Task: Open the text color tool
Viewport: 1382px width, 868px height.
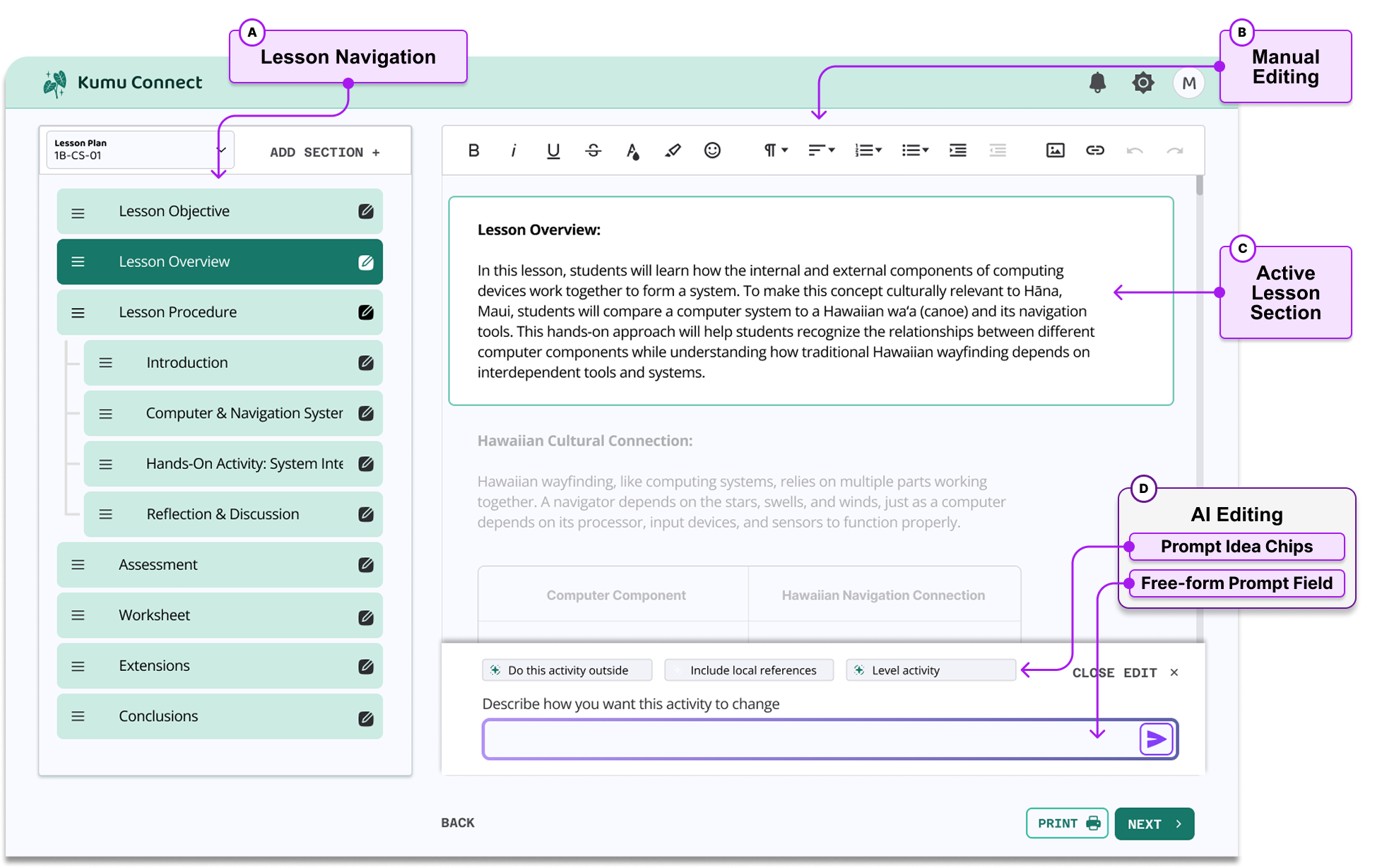Action: [632, 150]
